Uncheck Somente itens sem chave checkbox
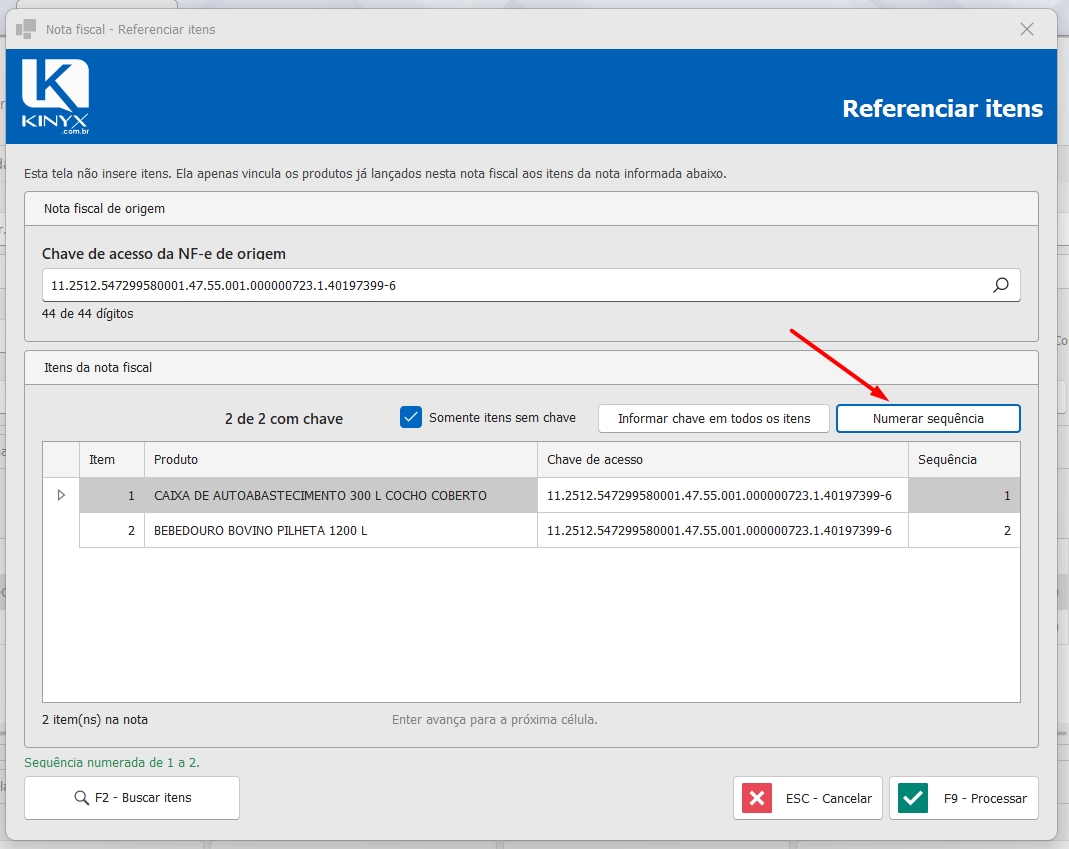Image resolution: width=1069 pixels, height=849 pixels. pyautogui.click(x=411, y=417)
